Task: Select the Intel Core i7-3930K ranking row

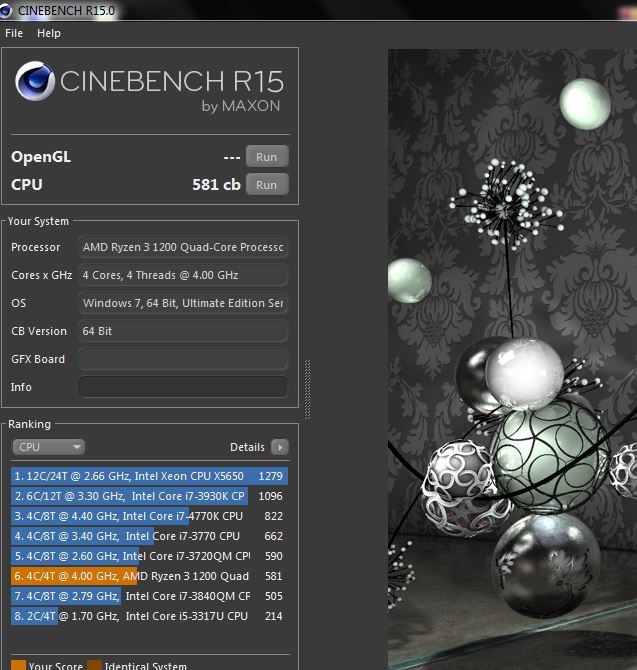Action: [x=149, y=496]
